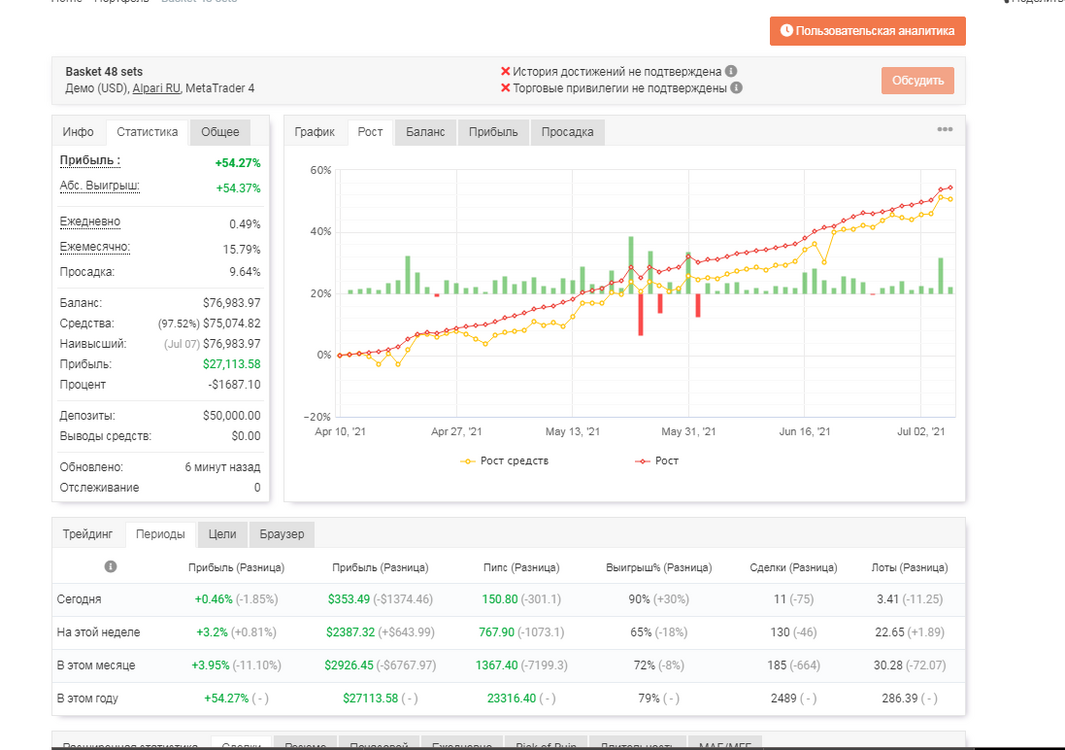Open Пользовательская аналитика

tap(867, 31)
